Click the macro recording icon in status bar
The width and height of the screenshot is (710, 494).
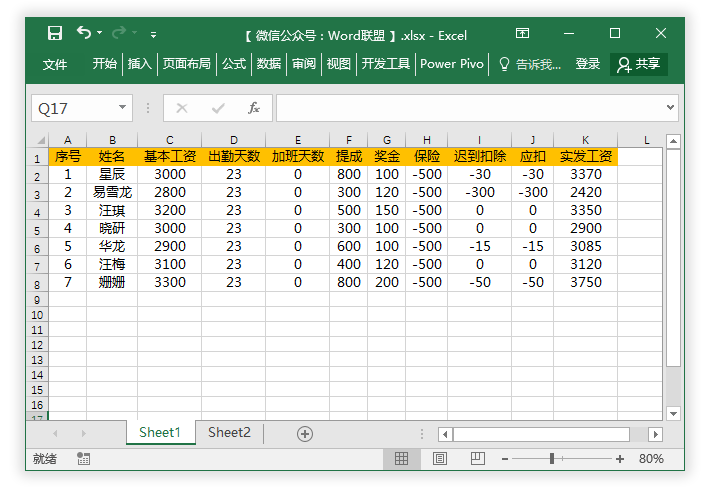83,458
